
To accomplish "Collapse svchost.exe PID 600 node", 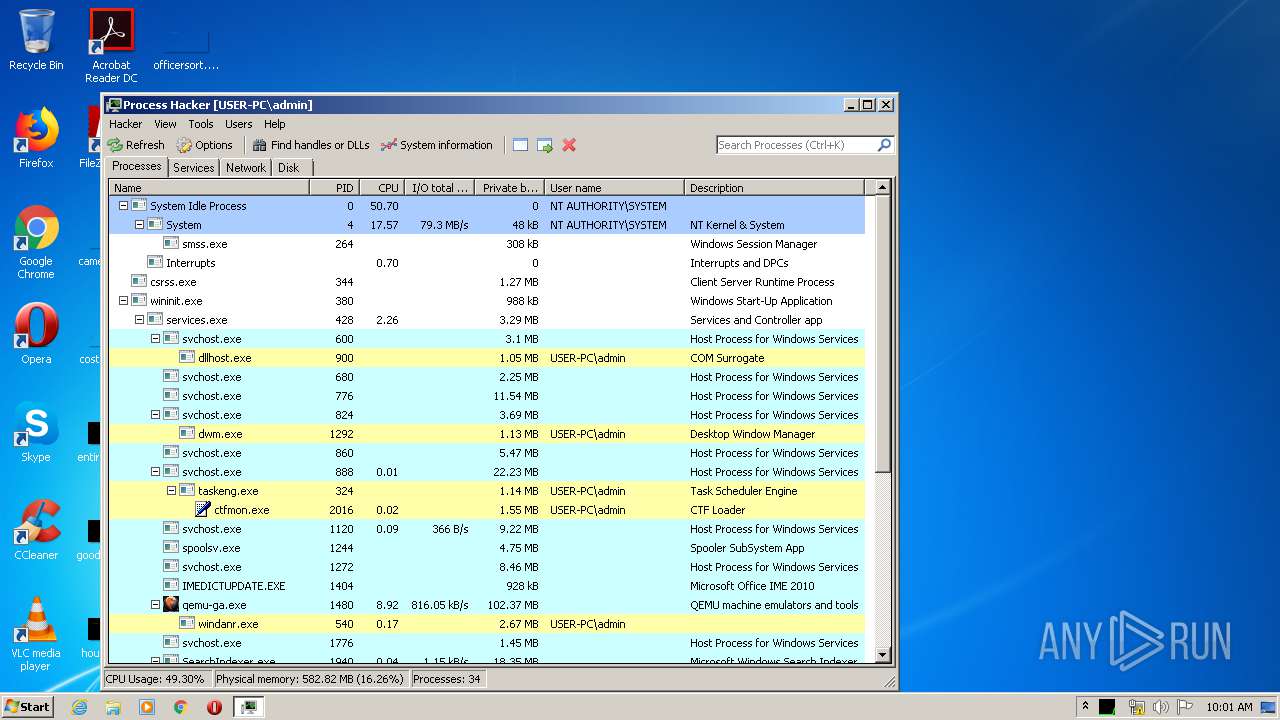I will (x=155, y=339).
